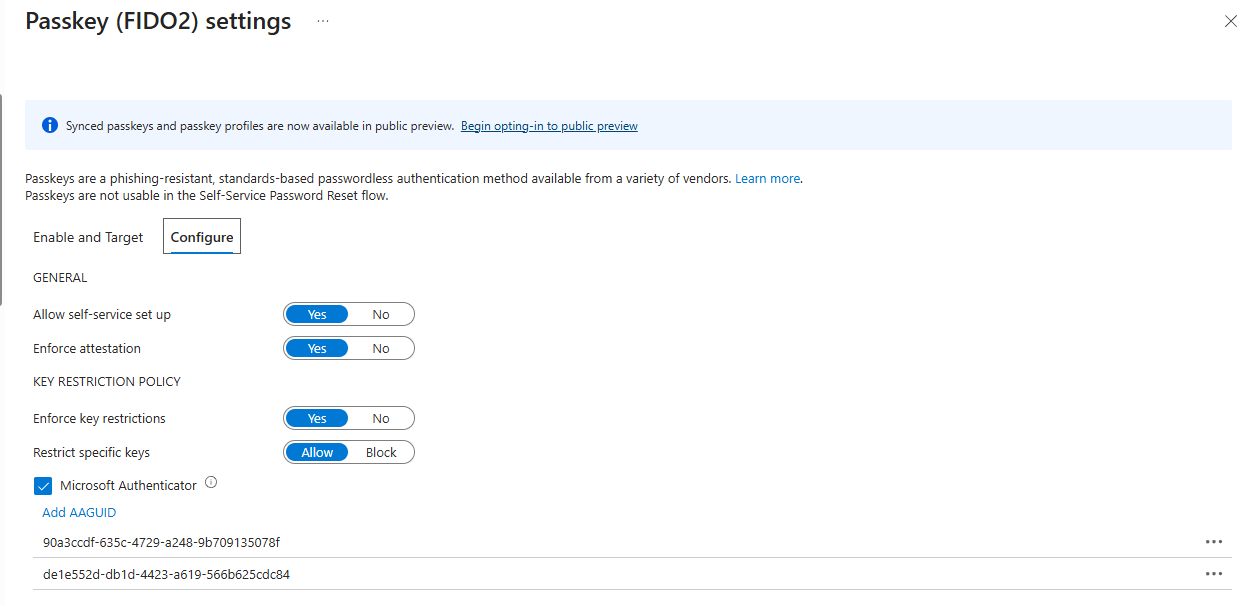Screen dimensions: 1252x606
Task: Disable Enforce attestation
Action: coord(380,348)
